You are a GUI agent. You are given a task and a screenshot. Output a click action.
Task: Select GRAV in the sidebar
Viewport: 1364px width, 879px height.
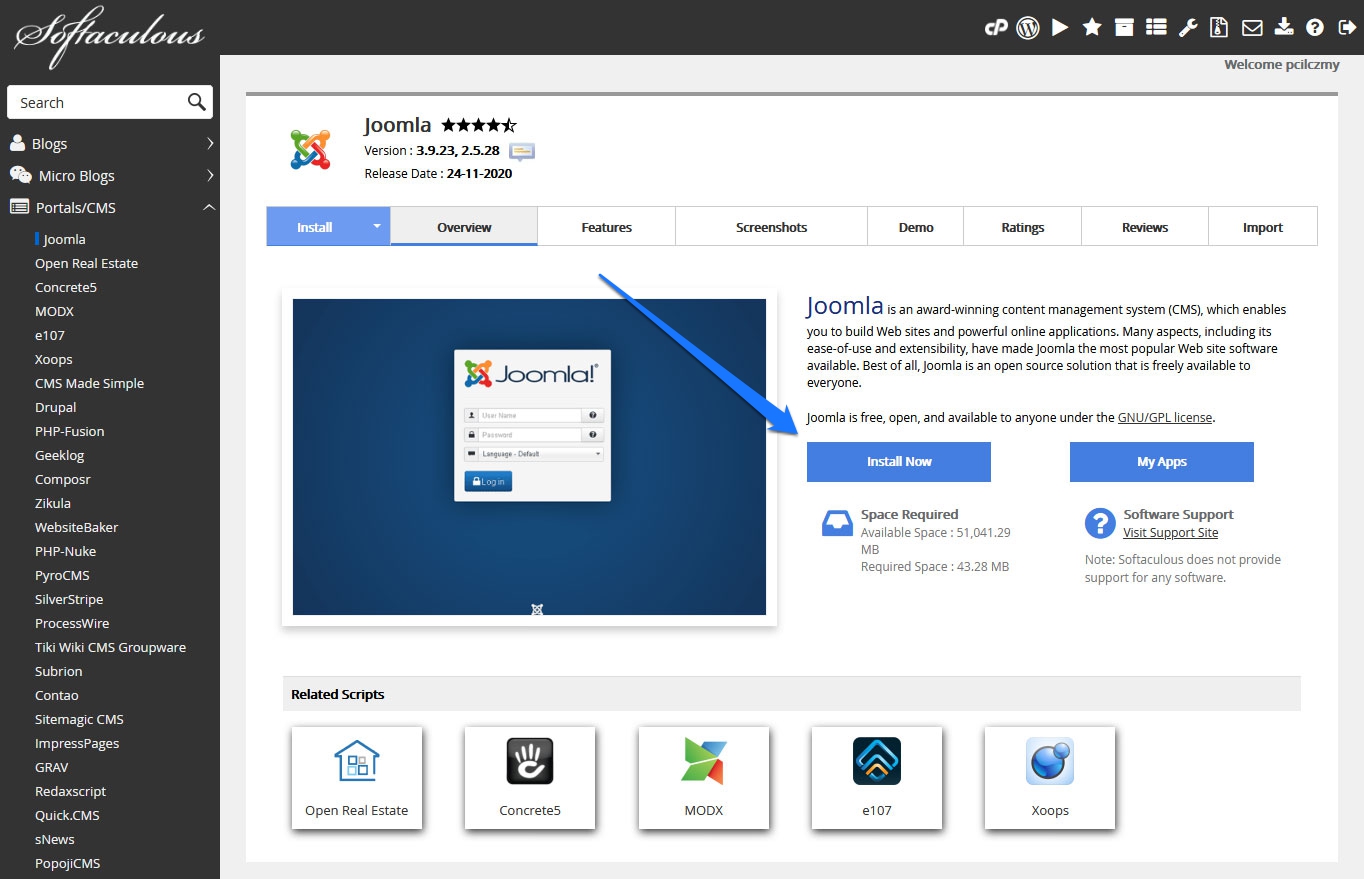(51, 768)
